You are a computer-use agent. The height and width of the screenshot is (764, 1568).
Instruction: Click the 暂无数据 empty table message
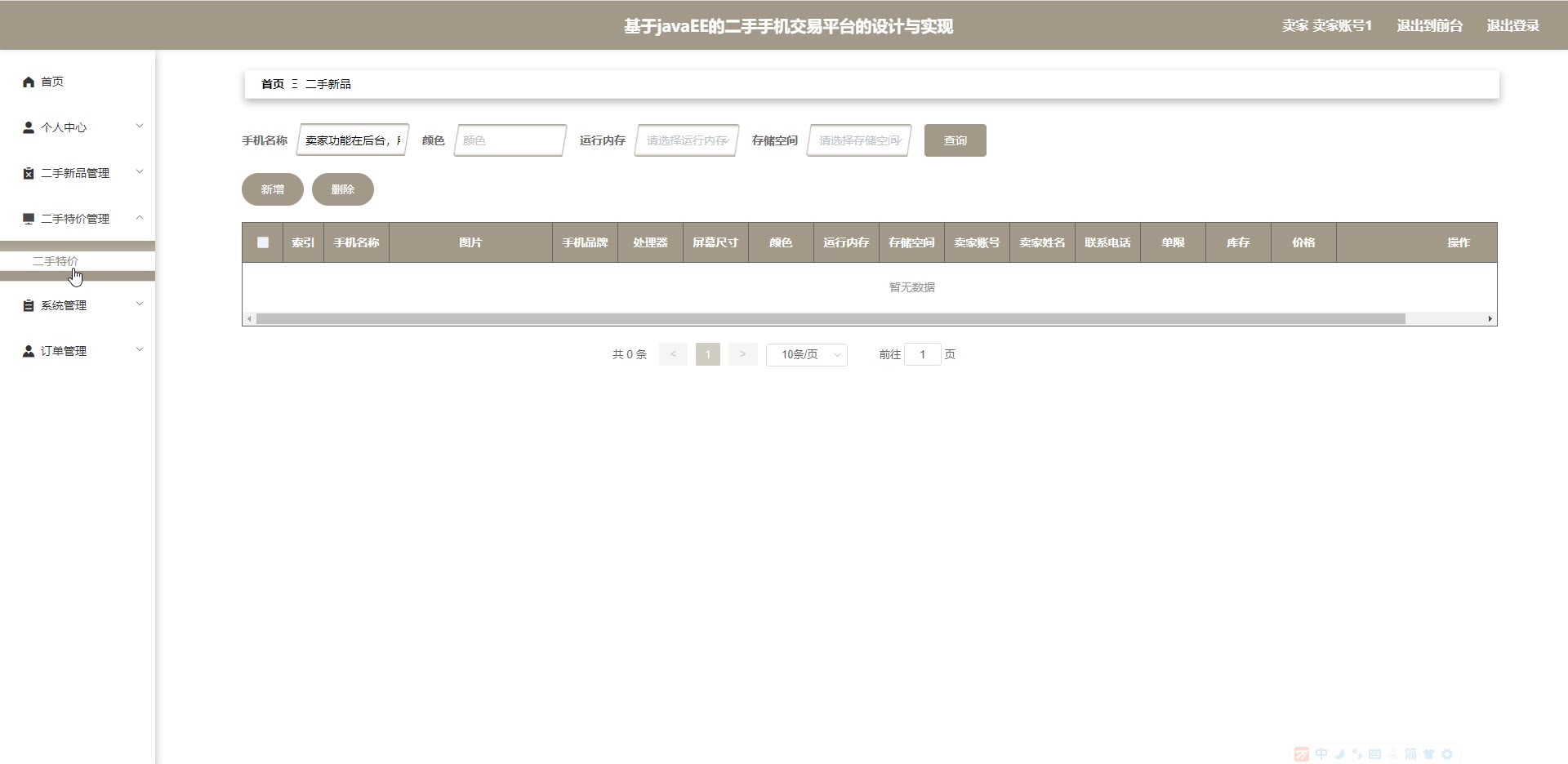(x=912, y=287)
